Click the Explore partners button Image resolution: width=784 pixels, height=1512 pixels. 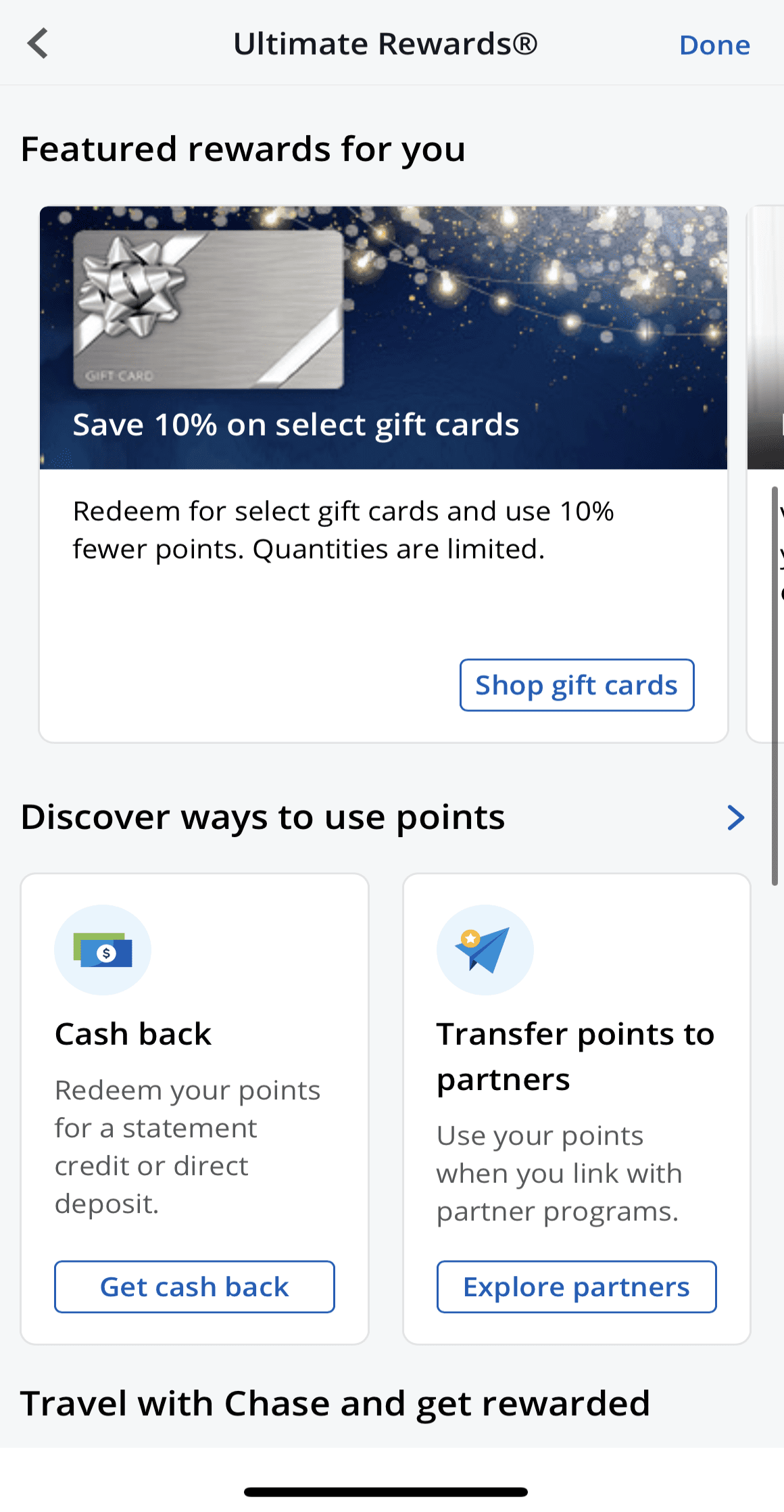576,1287
